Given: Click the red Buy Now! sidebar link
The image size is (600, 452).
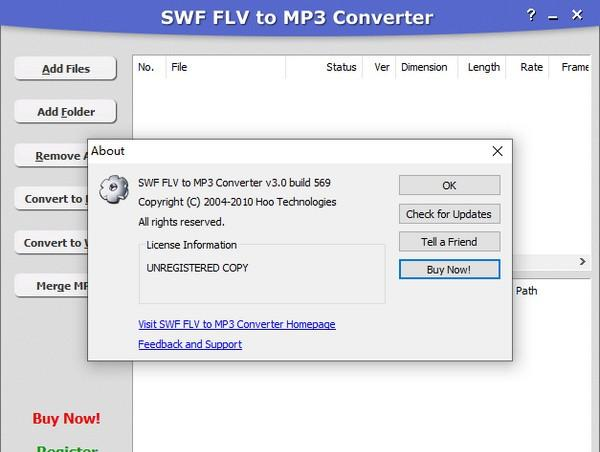Looking at the screenshot, I should point(66,418).
